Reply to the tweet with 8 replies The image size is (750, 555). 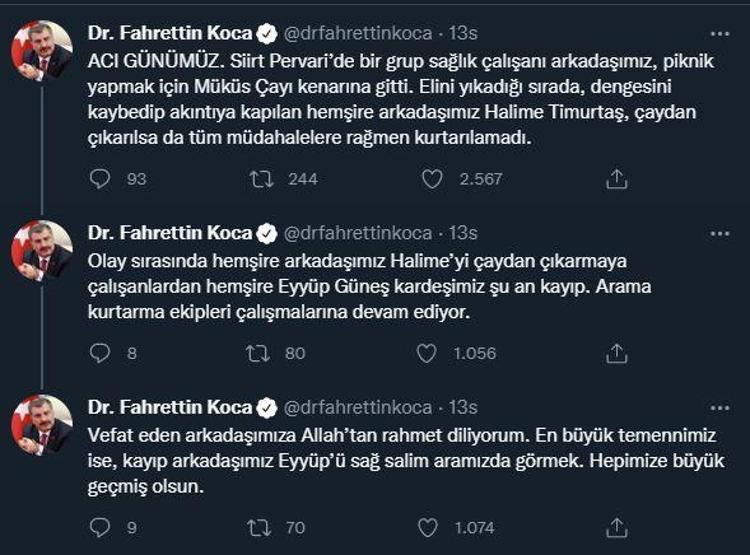tap(100, 353)
